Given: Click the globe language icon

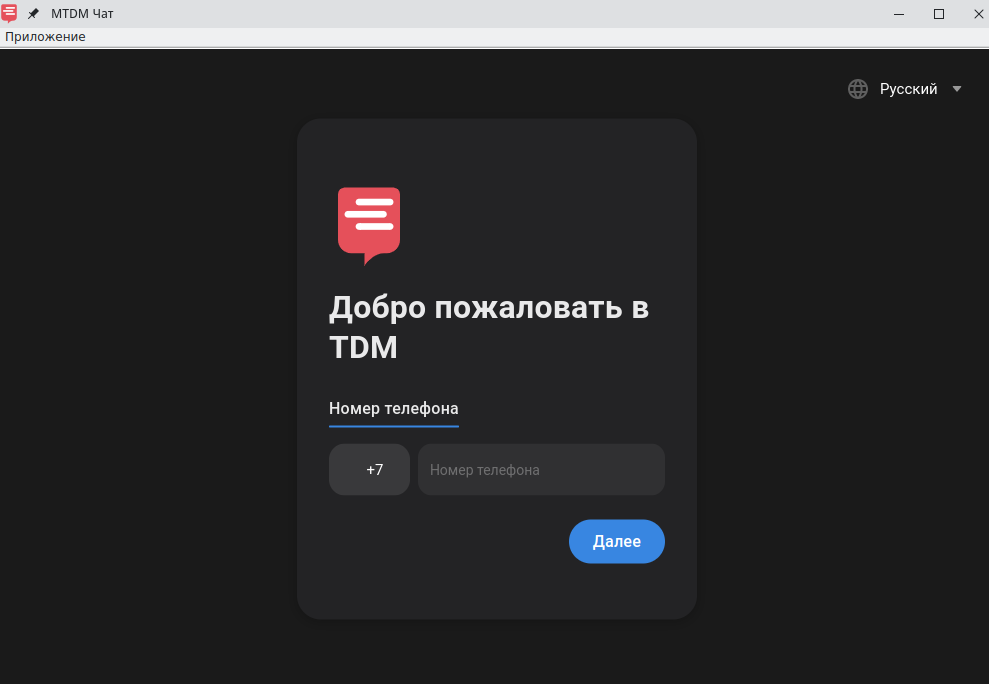Looking at the screenshot, I should [x=857, y=89].
